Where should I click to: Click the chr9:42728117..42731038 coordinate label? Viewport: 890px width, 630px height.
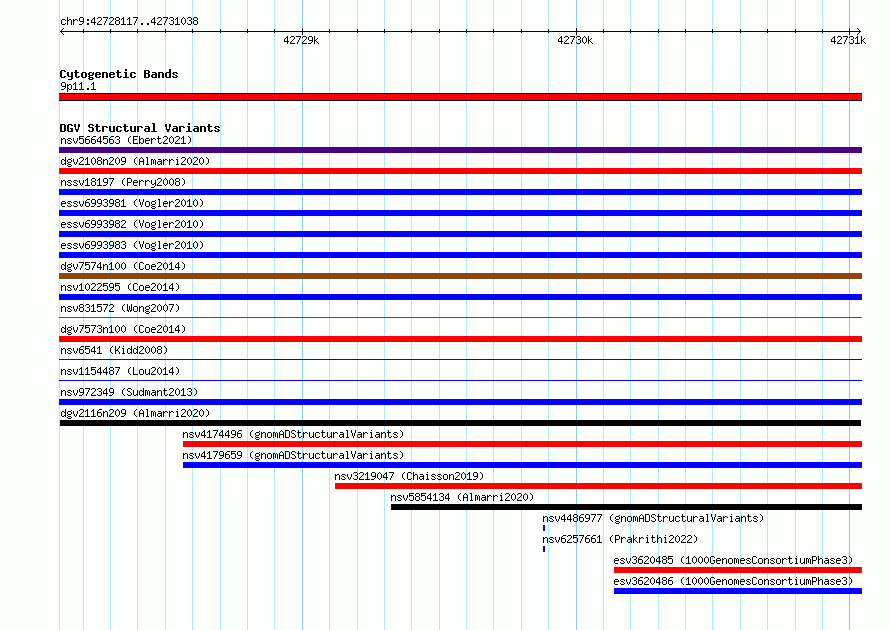click(x=129, y=21)
